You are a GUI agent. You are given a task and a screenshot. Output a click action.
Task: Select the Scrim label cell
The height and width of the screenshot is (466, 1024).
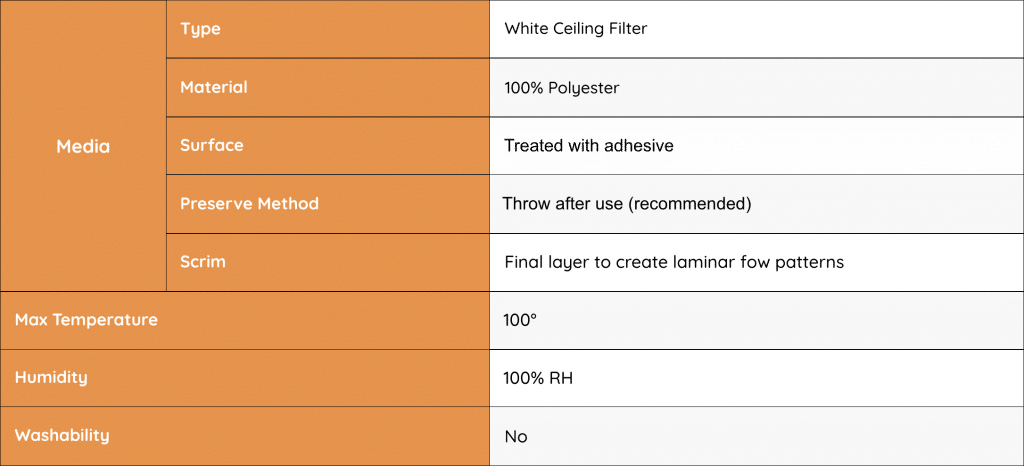coord(203,261)
